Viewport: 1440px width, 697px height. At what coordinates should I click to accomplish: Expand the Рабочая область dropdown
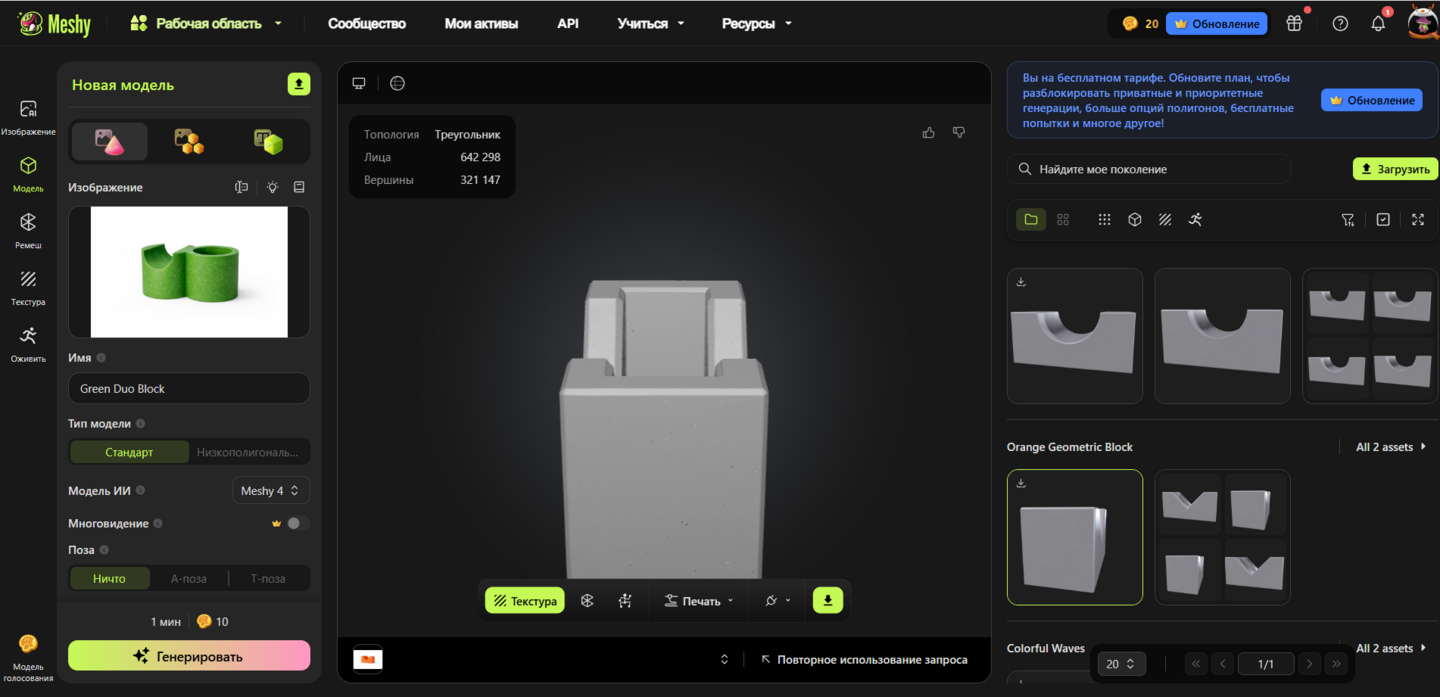(207, 23)
